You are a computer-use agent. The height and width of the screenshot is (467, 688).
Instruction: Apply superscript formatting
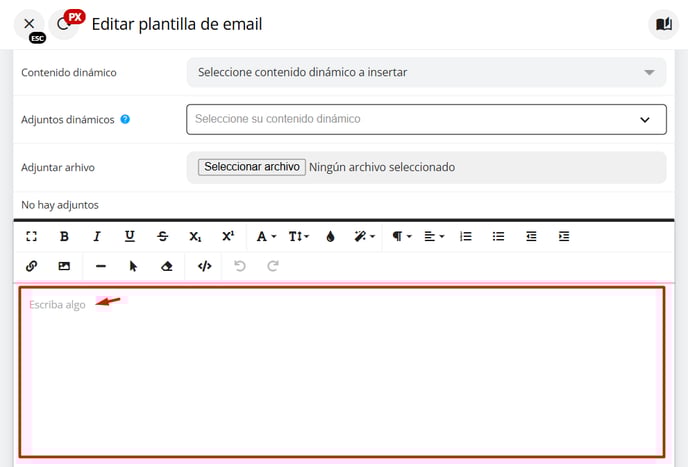[228, 237]
